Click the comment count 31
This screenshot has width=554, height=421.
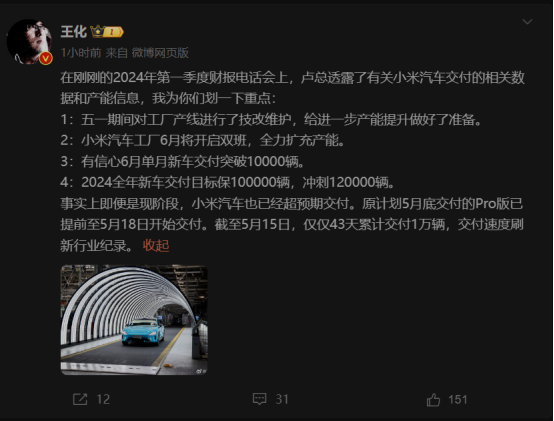282,399
